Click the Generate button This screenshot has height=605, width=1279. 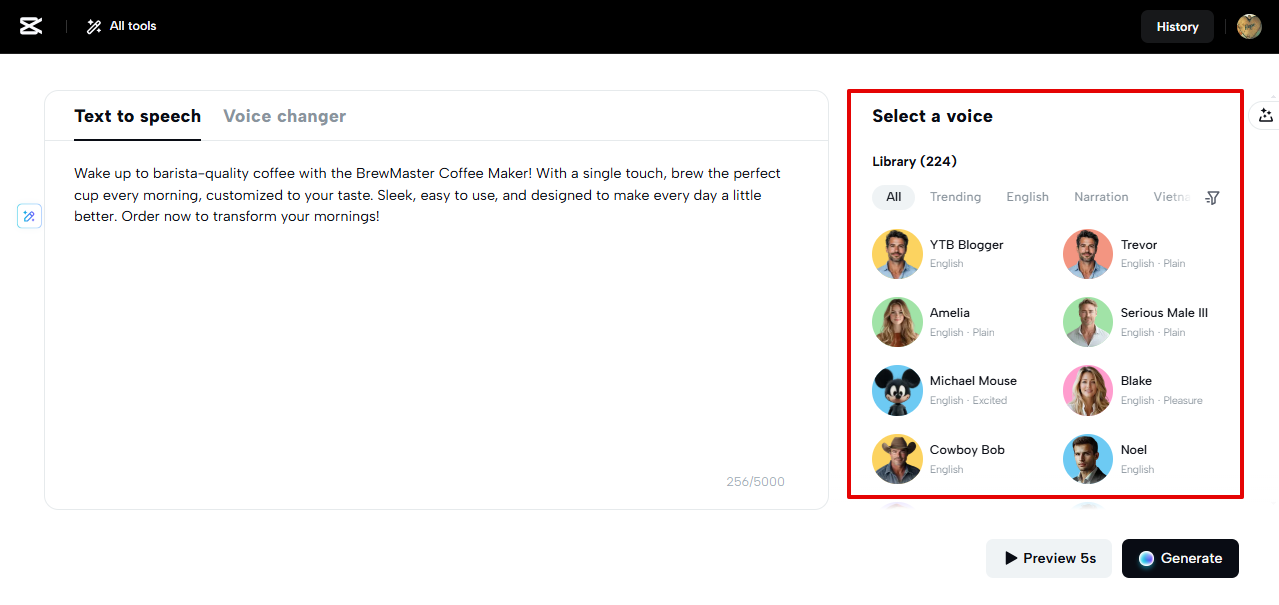click(1180, 558)
